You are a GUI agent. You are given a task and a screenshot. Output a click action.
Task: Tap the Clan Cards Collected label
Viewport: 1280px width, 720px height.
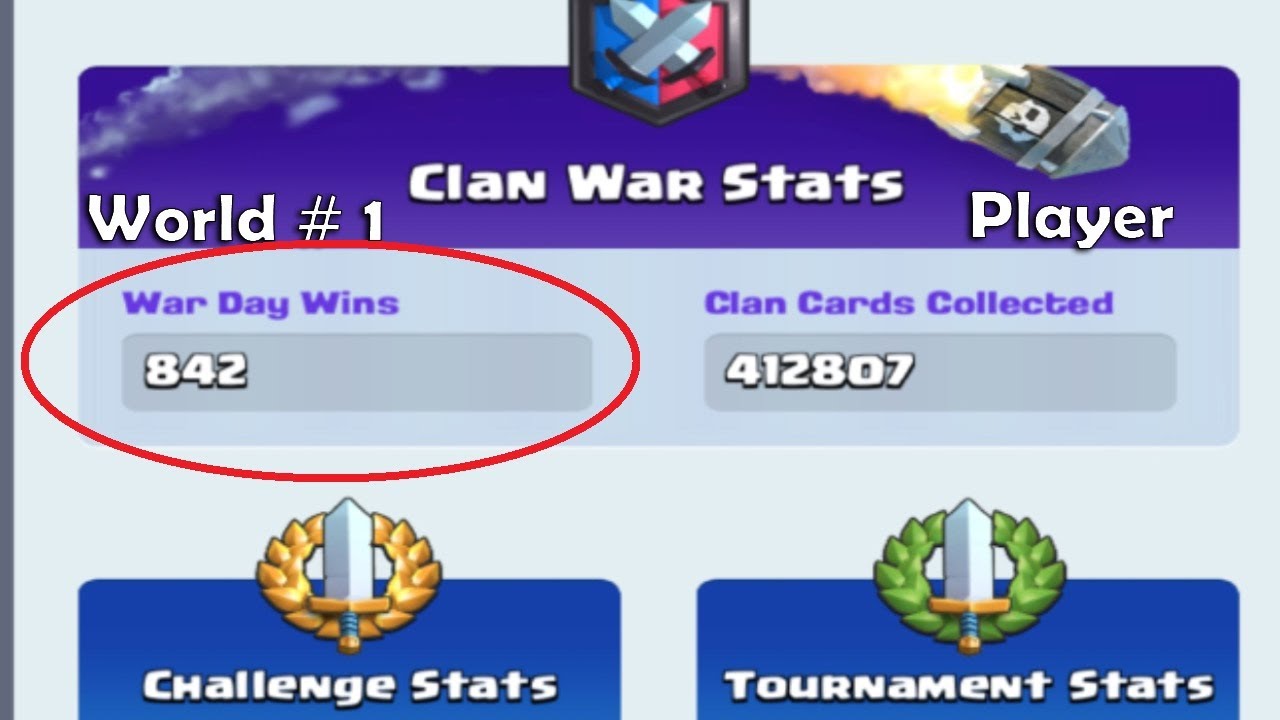[909, 304]
